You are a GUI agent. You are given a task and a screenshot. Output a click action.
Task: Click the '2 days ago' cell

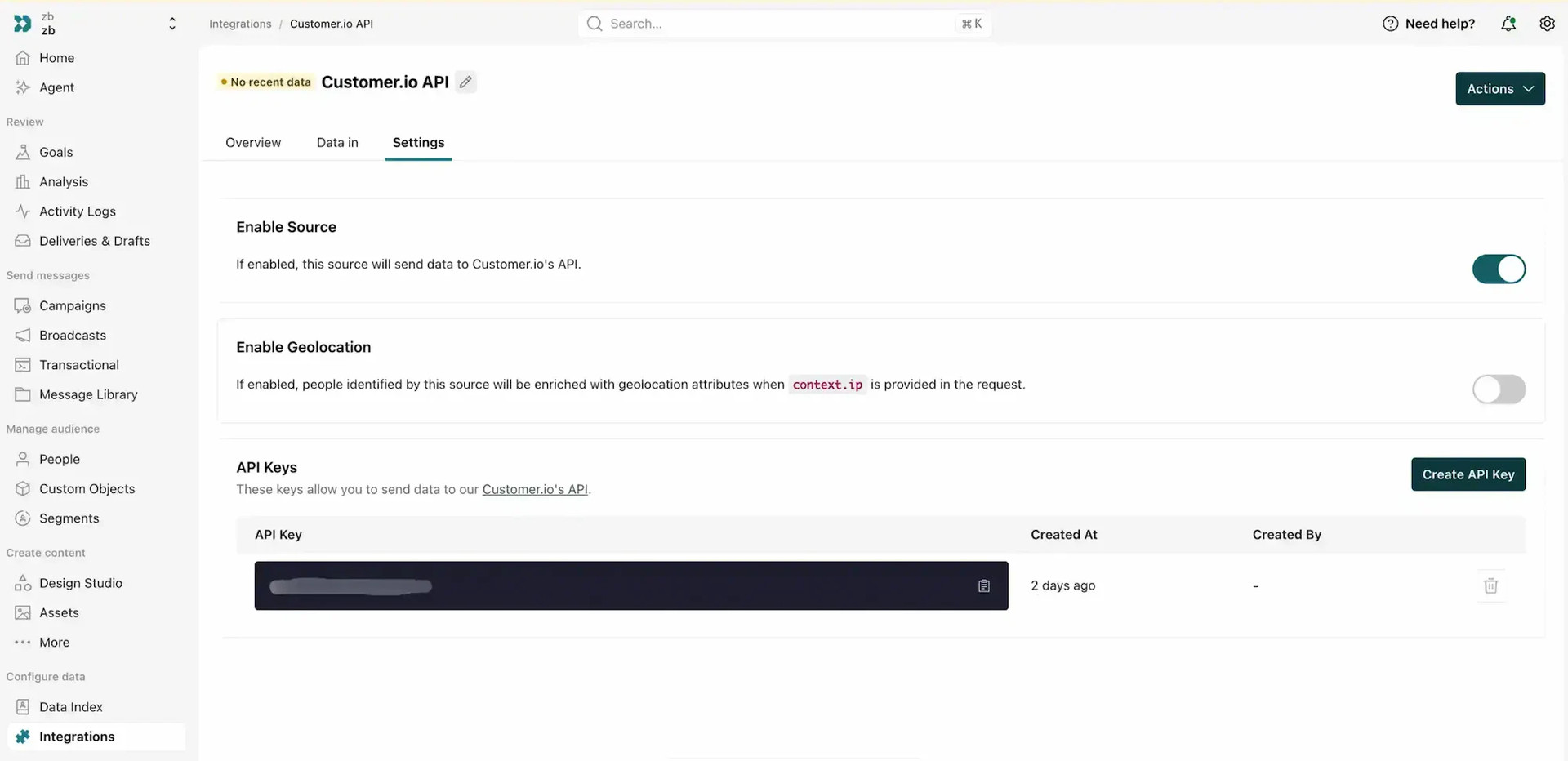coord(1063,585)
